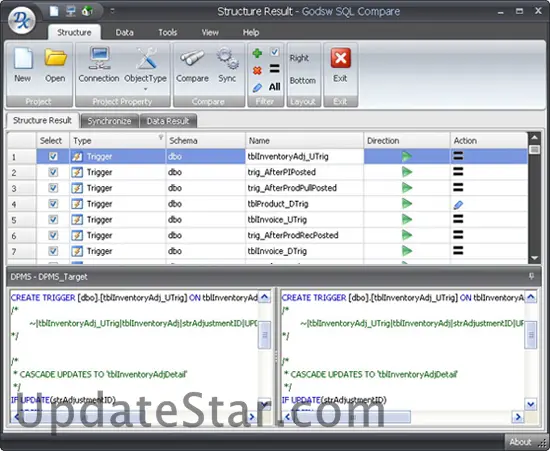Filter by red X (deleted) objects
This screenshot has height=451, width=550.
coord(257,70)
